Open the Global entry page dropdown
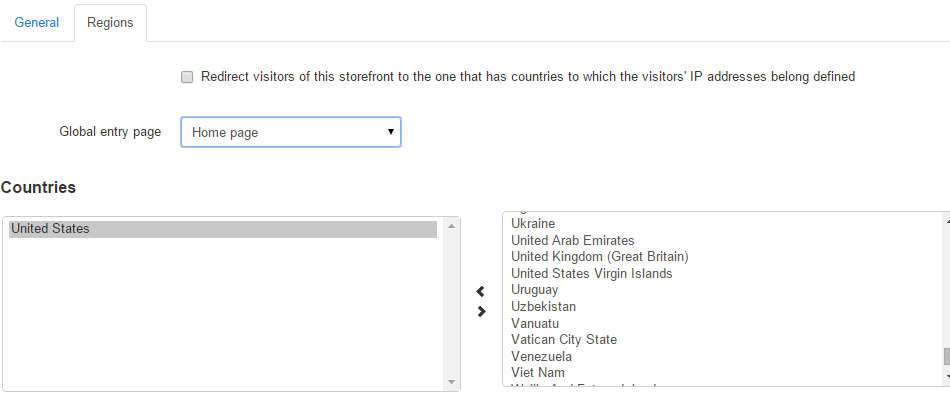This screenshot has width=950, height=411. (291, 132)
